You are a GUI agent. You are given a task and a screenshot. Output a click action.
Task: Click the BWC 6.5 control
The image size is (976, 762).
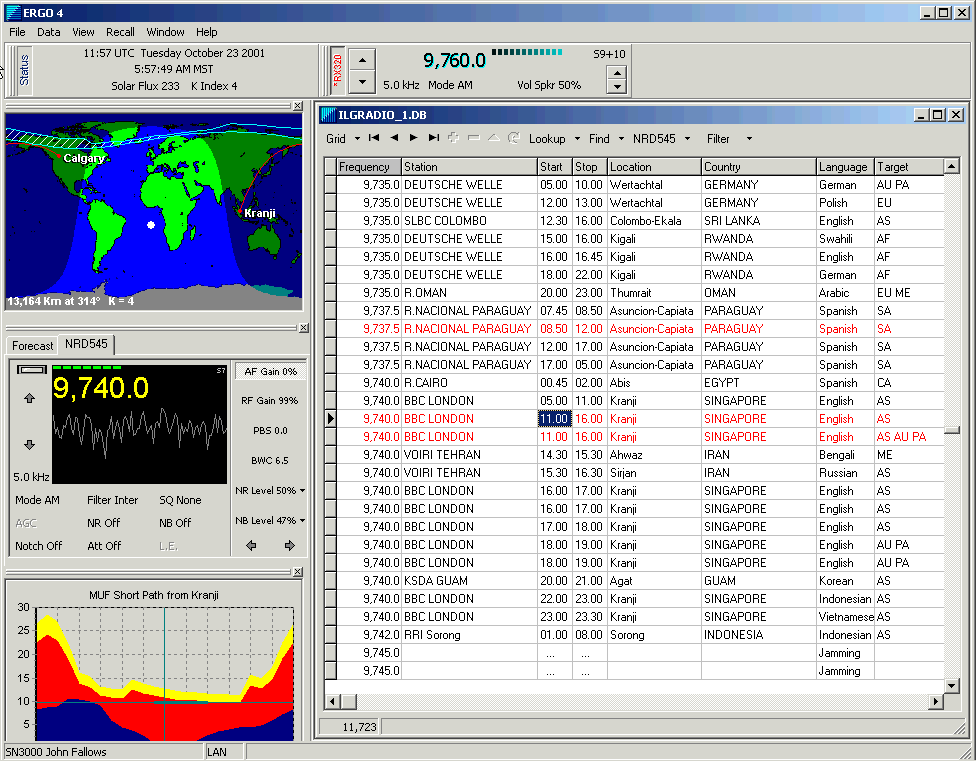tap(270, 461)
